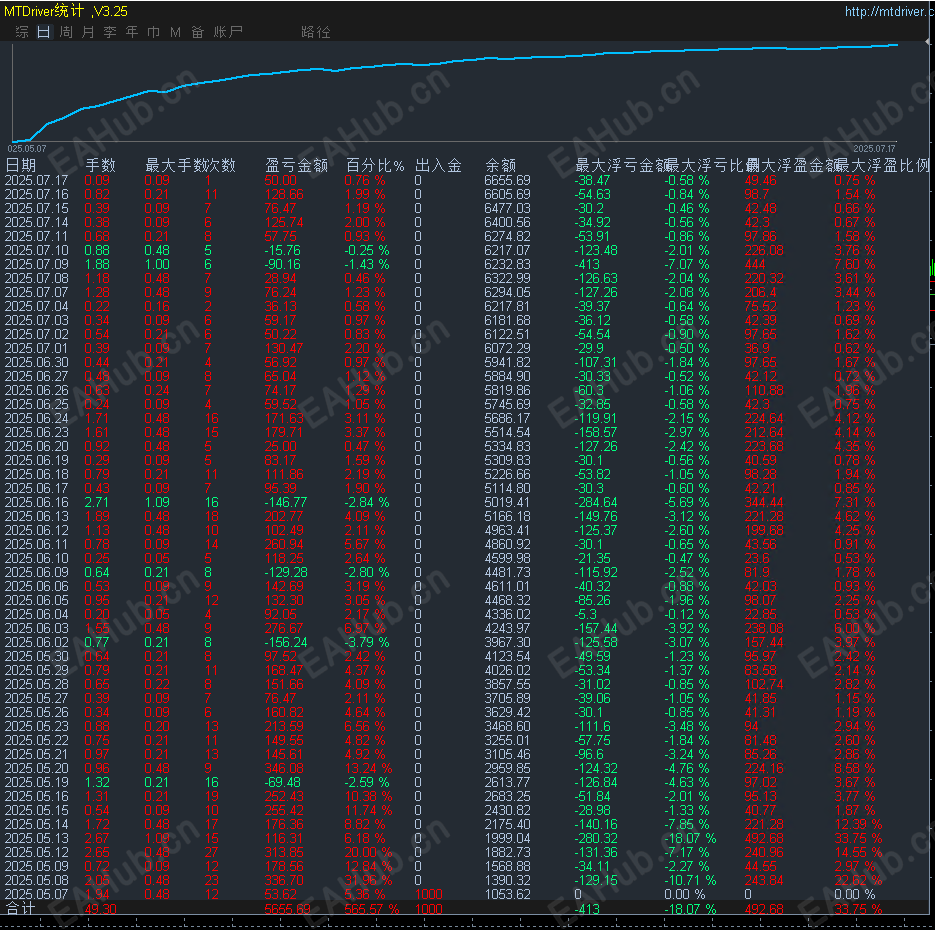Click the 百分比% column header
The image size is (935, 930).
coord(375,165)
